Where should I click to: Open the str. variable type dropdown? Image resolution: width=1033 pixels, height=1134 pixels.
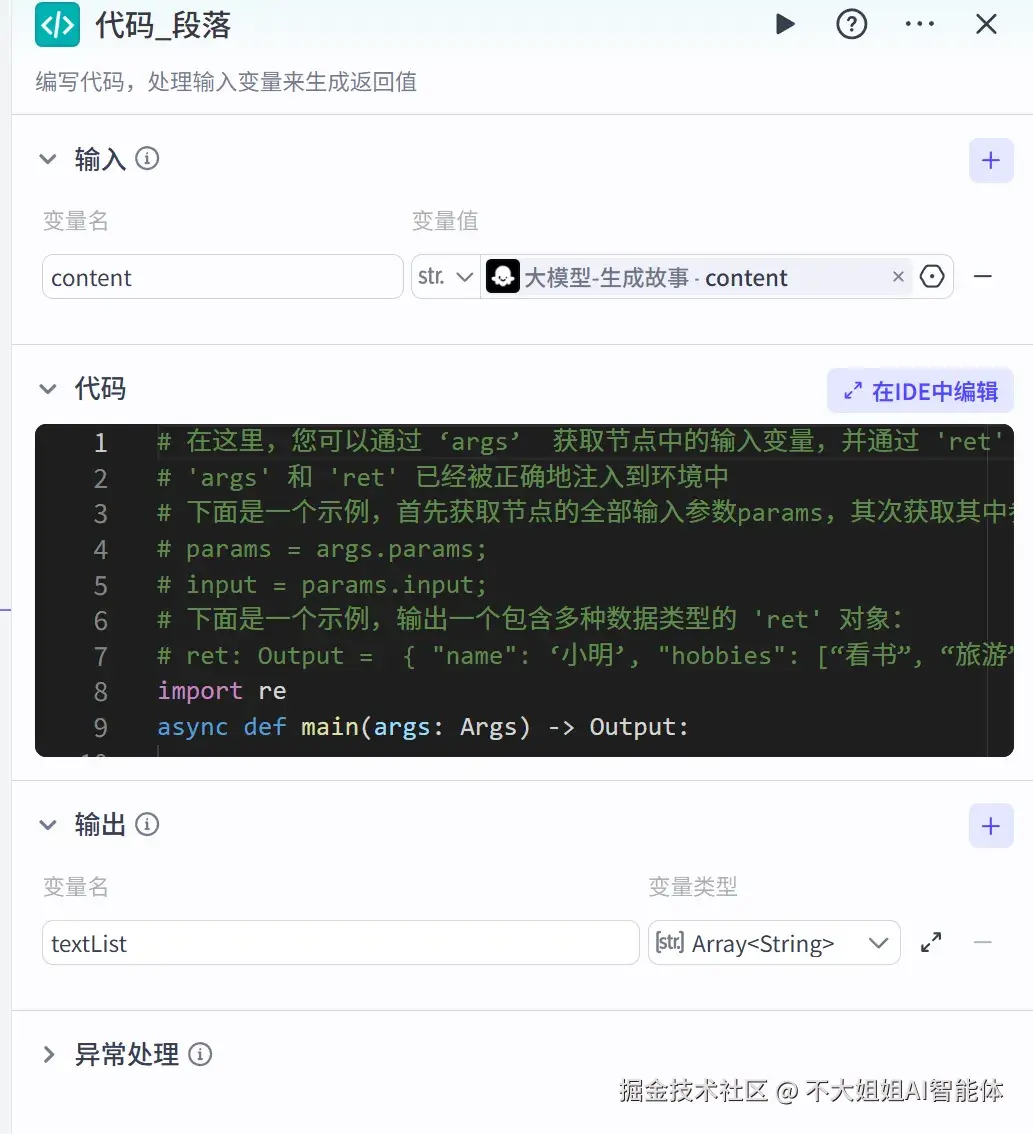[444, 277]
